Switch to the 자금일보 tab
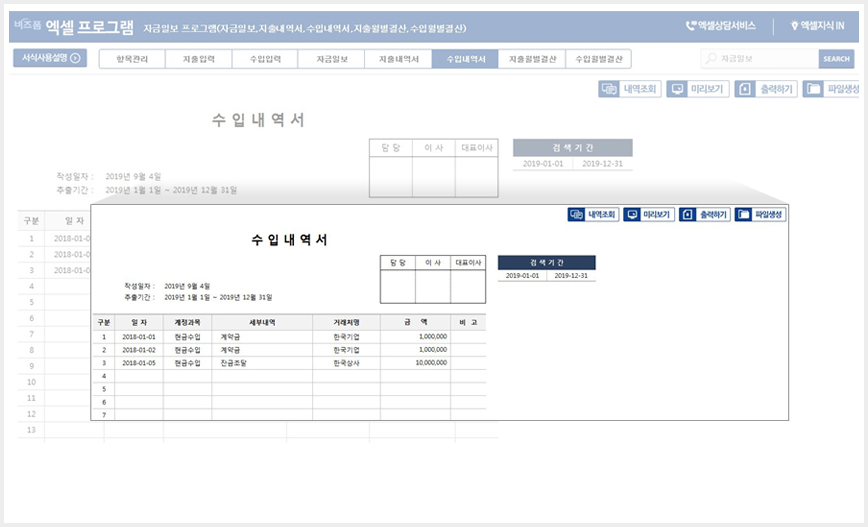Image resolution: width=868 pixels, height=527 pixels. point(332,59)
